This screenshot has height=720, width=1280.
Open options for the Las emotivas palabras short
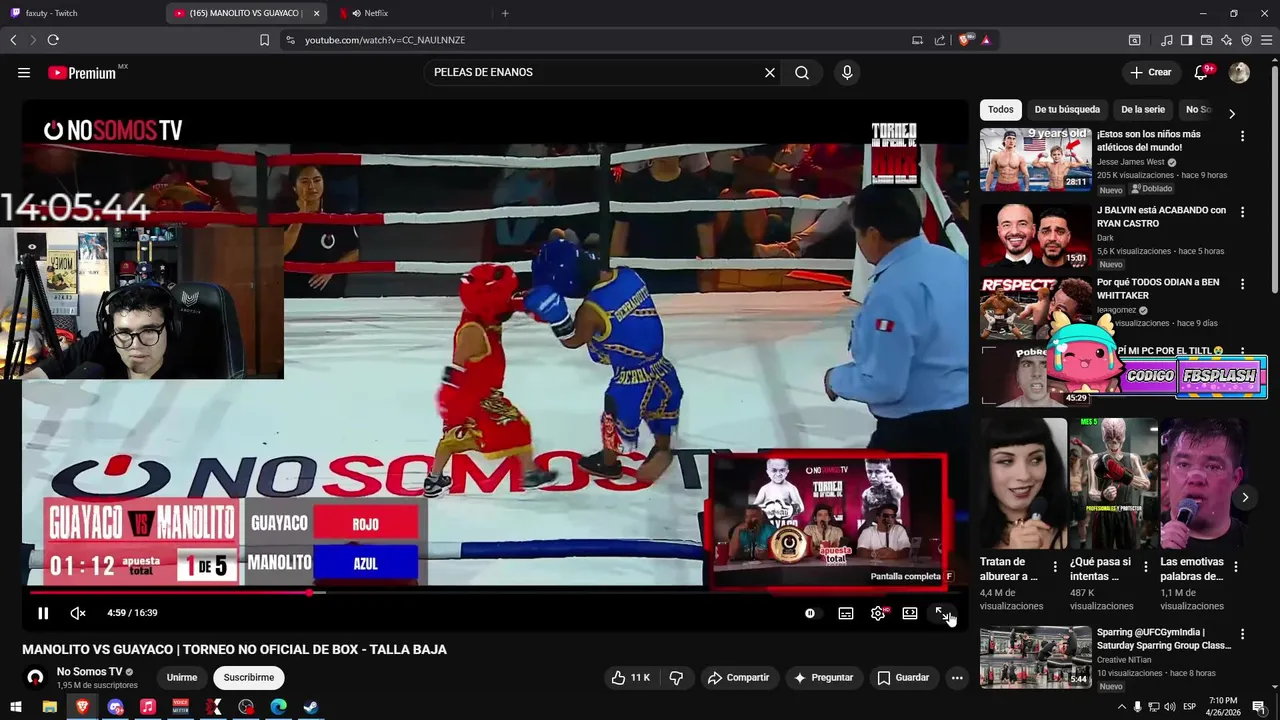1236,567
